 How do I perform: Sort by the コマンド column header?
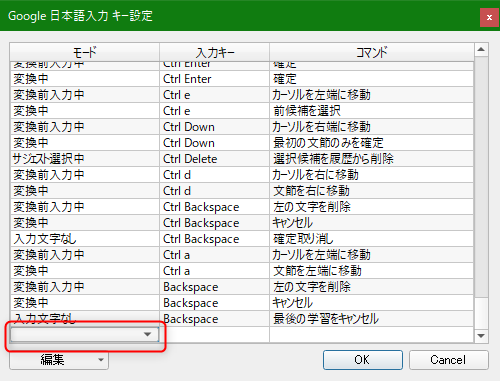click(x=372, y=52)
